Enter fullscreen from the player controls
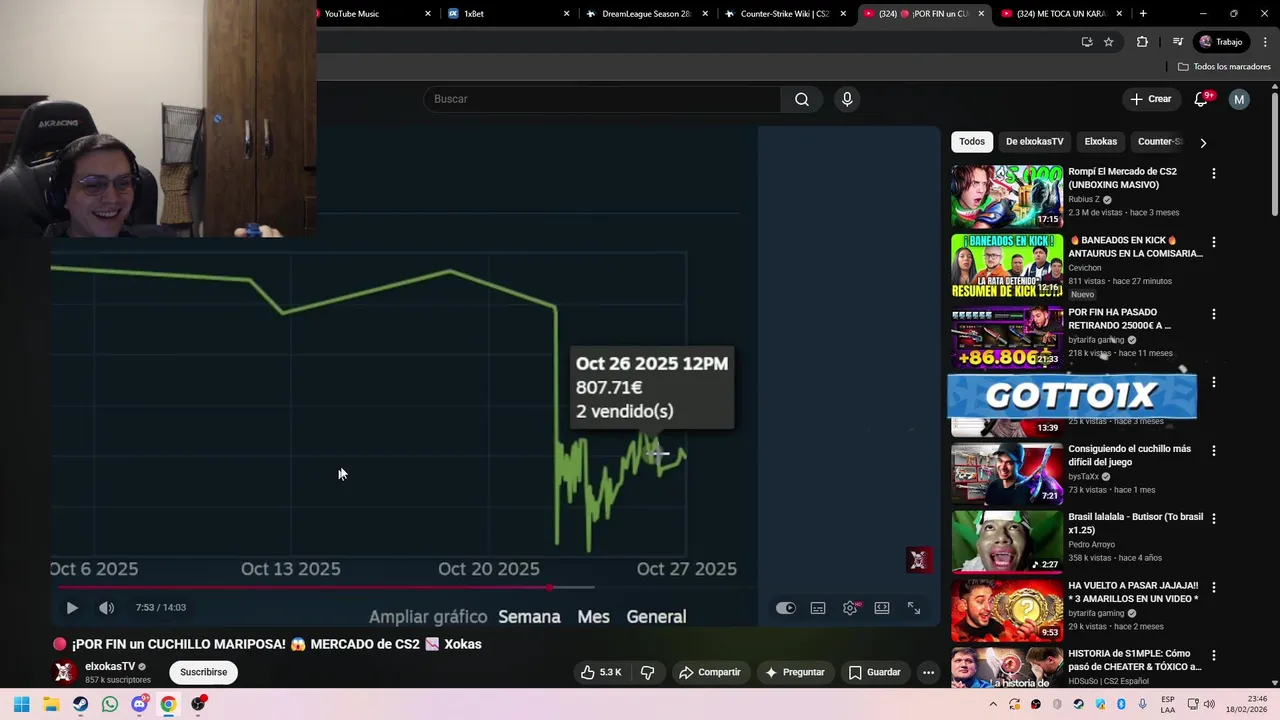 point(914,608)
